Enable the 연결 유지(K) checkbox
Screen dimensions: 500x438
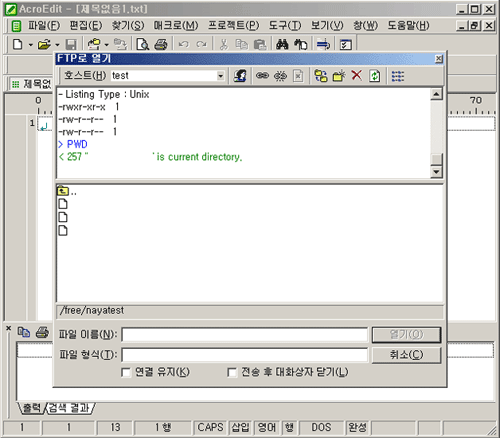126,372
